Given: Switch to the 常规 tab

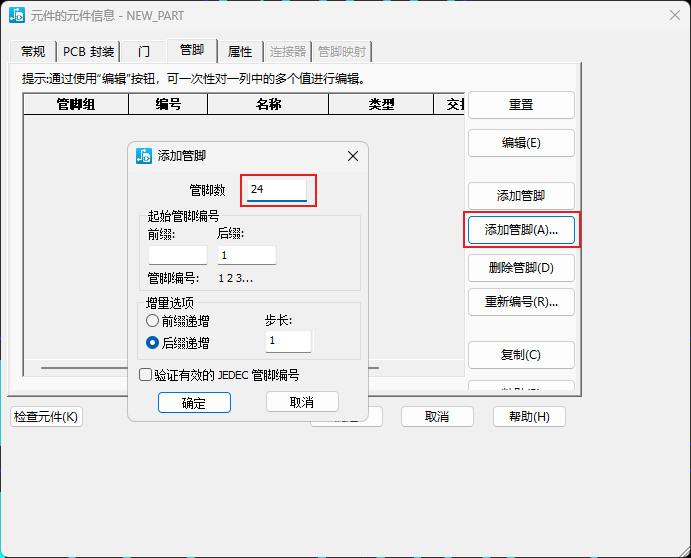Looking at the screenshot, I should coord(33,52).
